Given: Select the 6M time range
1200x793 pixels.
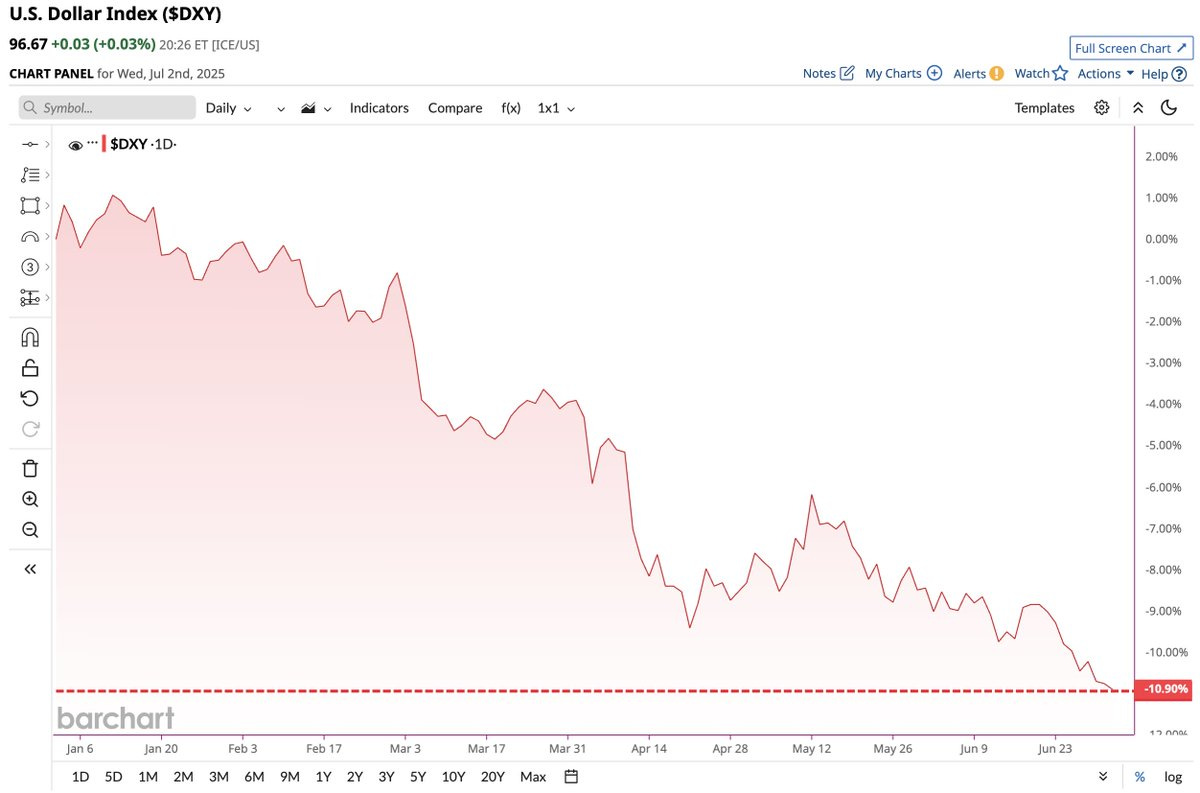Looking at the screenshot, I should coord(254,777).
